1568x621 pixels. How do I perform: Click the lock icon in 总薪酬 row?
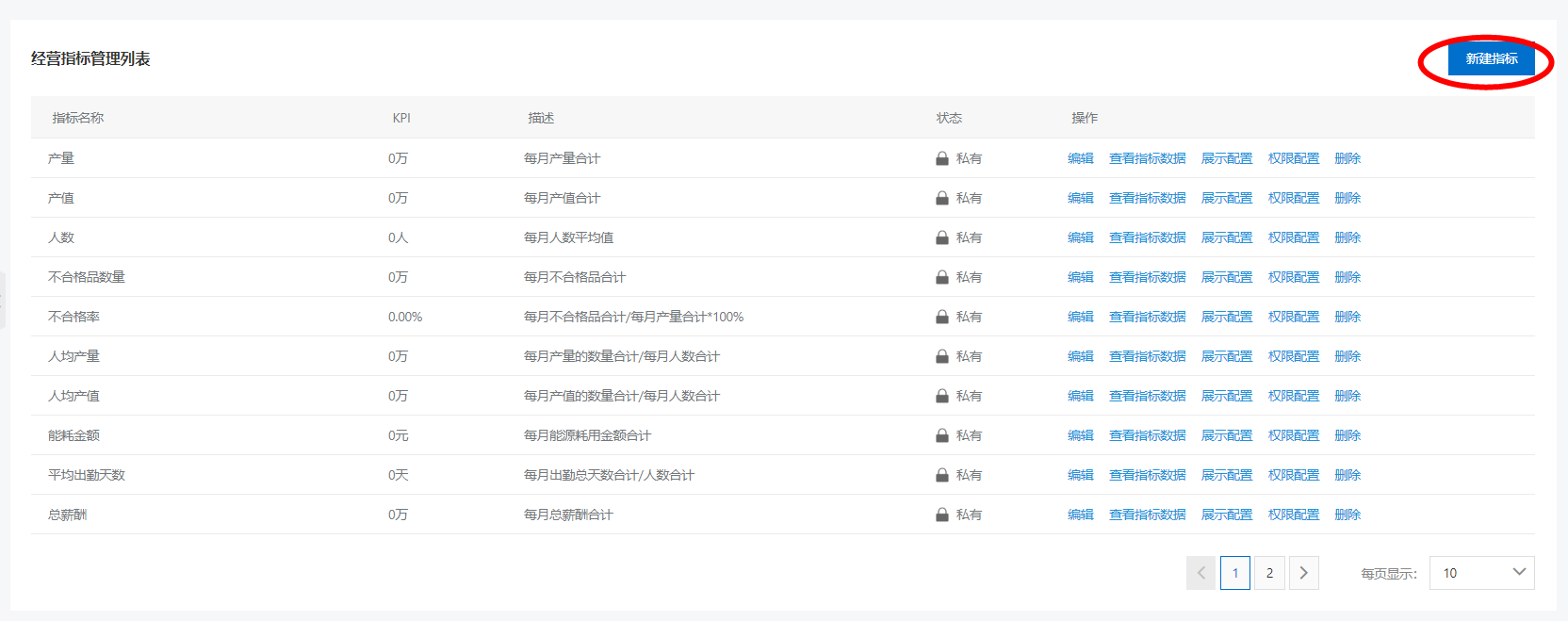[x=941, y=515]
